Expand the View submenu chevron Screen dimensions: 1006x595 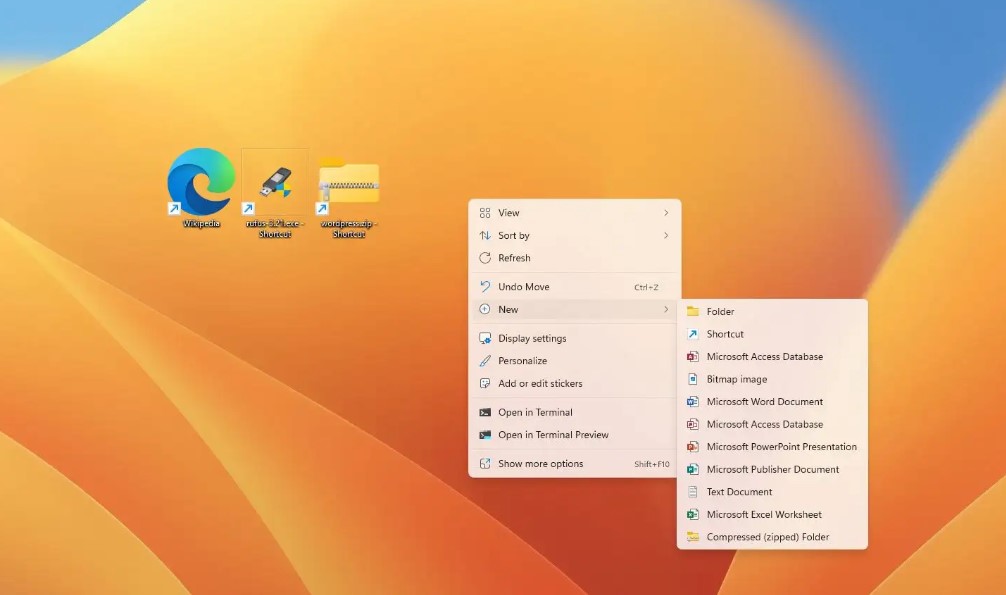[666, 212]
